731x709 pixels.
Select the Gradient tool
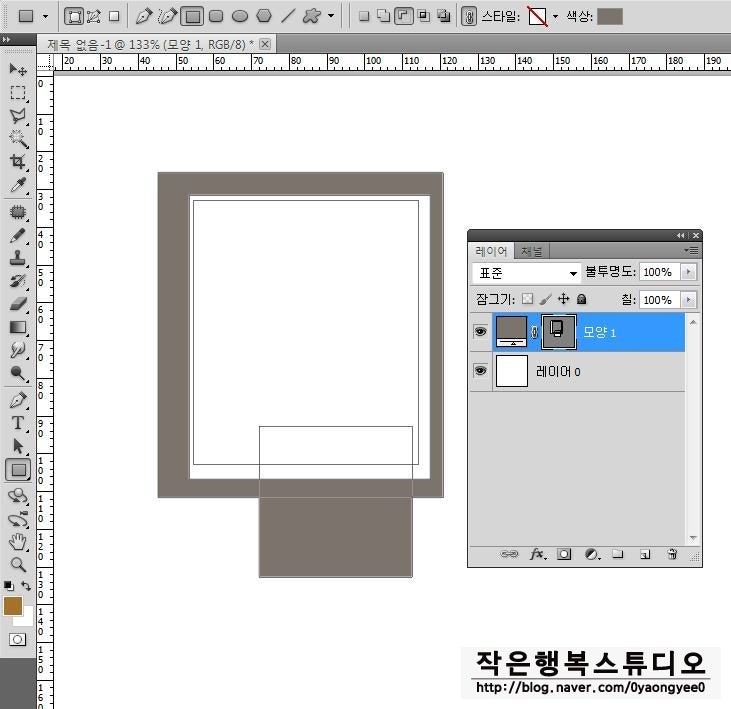[18, 327]
